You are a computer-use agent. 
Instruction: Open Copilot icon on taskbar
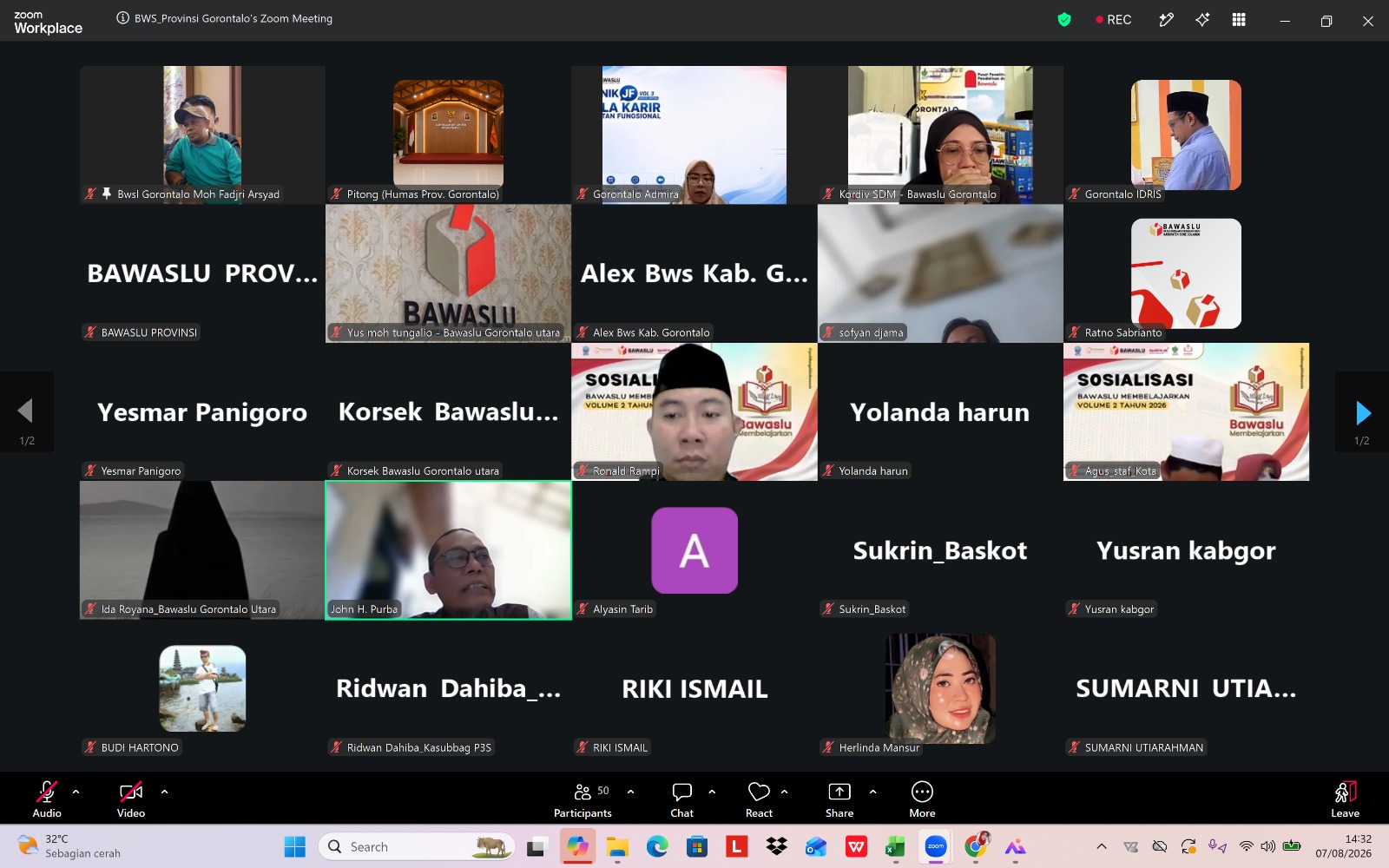click(577, 846)
